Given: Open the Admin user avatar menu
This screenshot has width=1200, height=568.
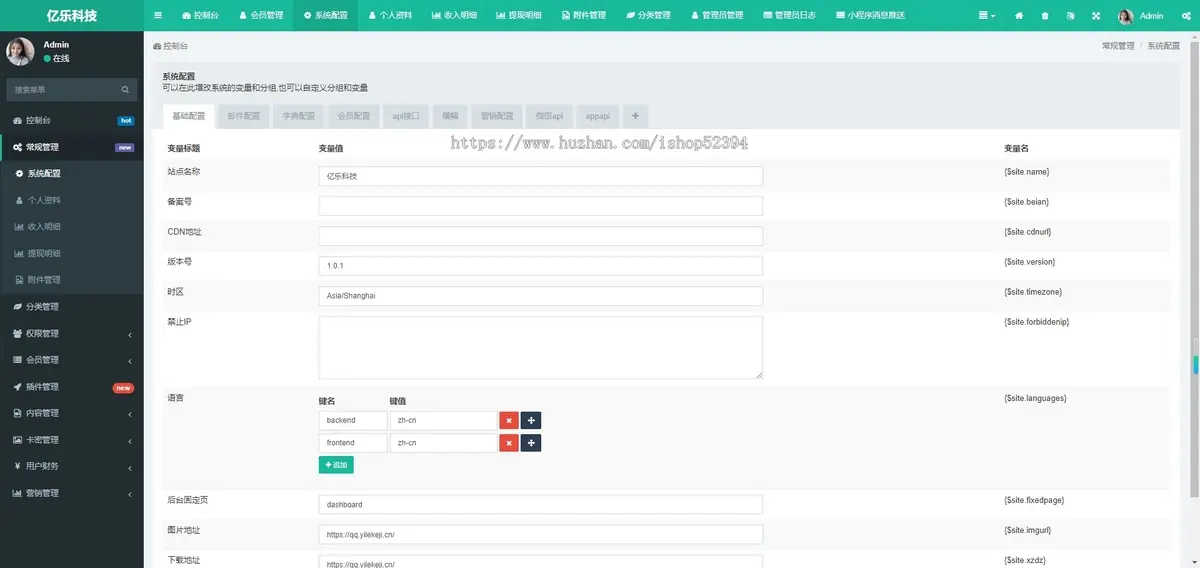Looking at the screenshot, I should point(1140,15).
